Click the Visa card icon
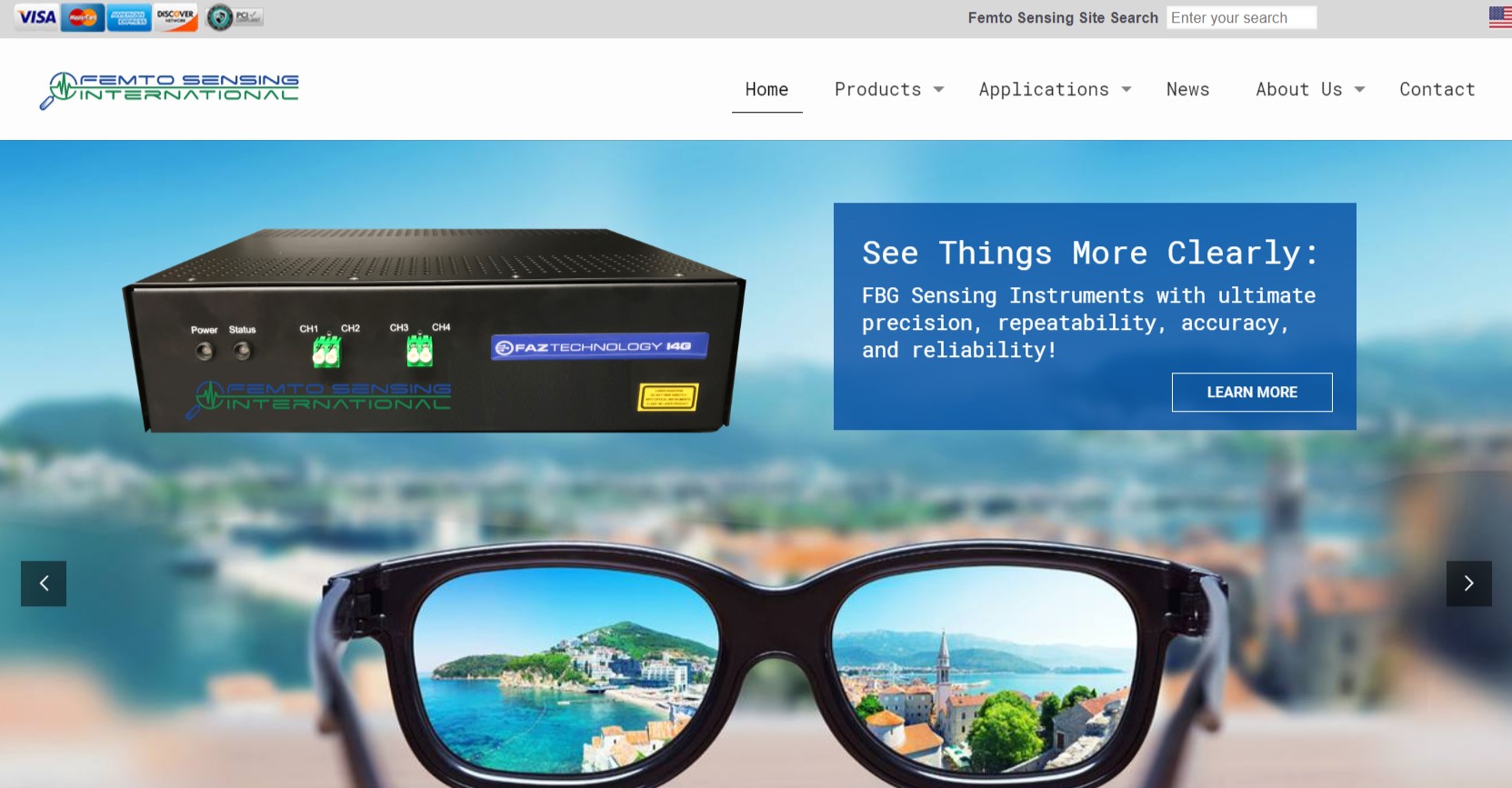The height and width of the screenshot is (788, 1512). tap(36, 17)
